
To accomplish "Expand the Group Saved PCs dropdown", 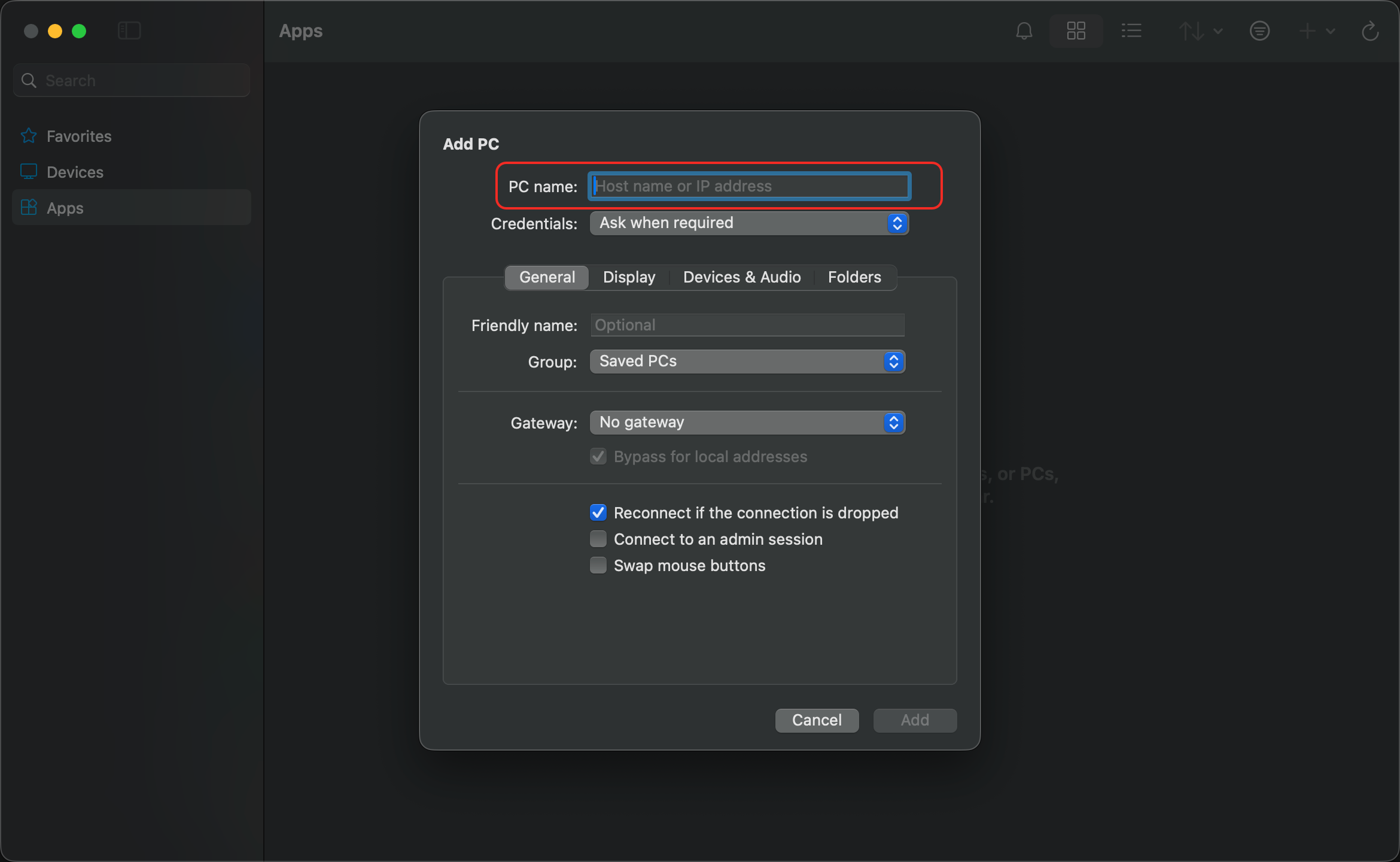I will pos(747,362).
